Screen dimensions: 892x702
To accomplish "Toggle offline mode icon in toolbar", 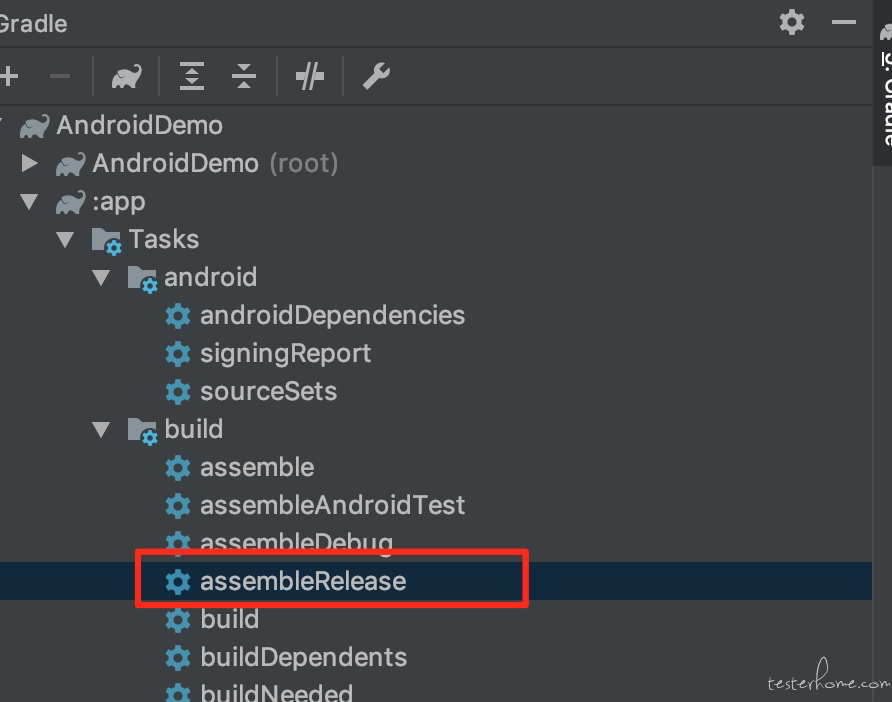I will coord(310,76).
